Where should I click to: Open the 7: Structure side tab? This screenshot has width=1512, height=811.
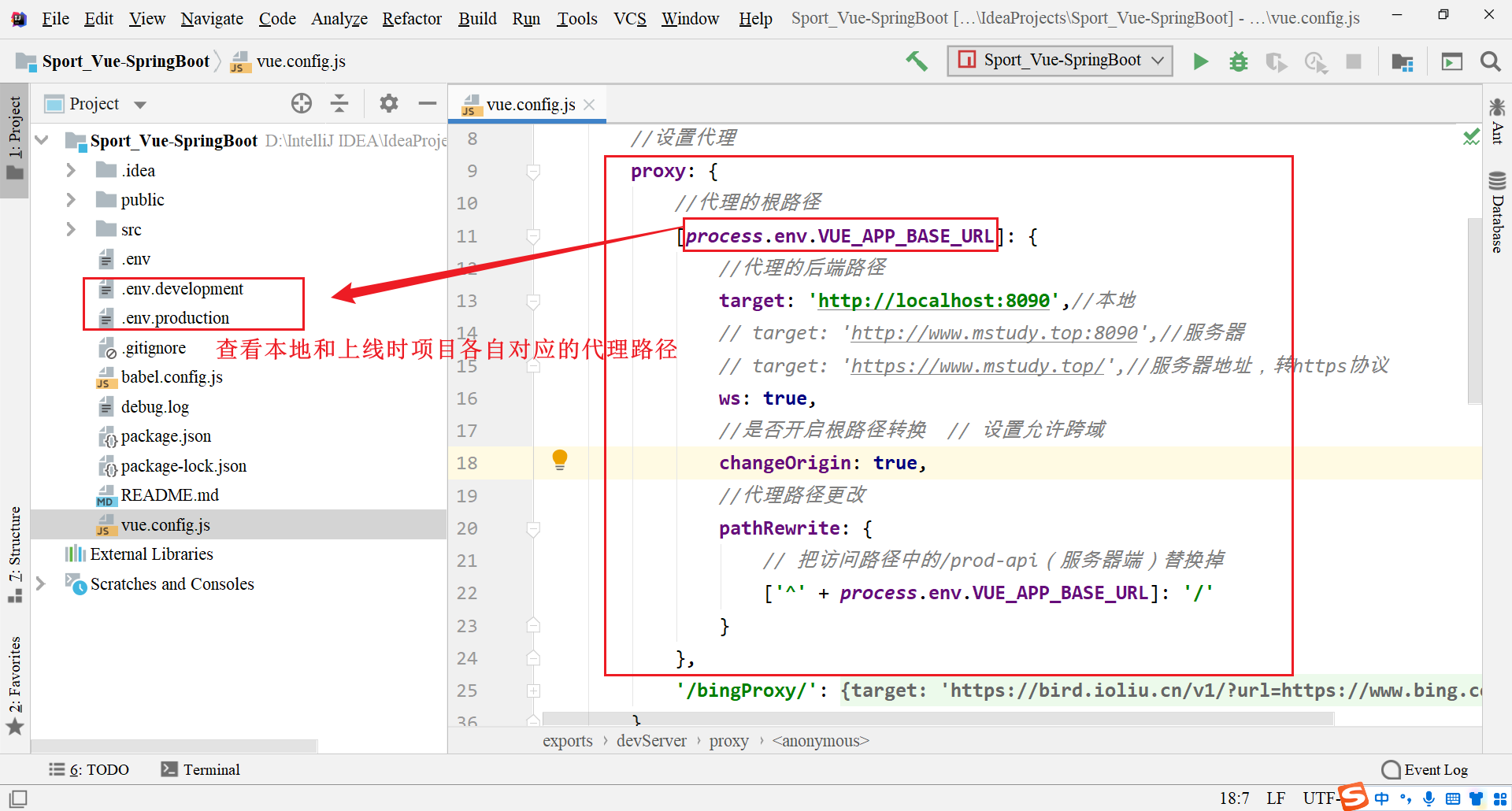pyautogui.click(x=15, y=555)
